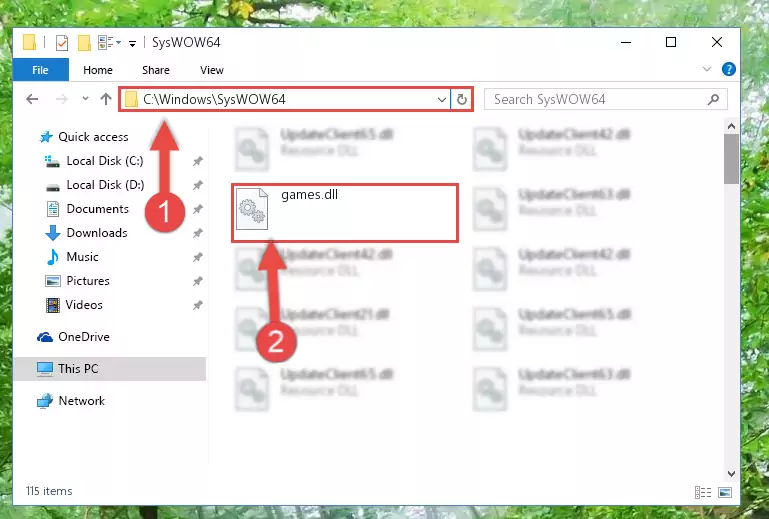Open the address bar history dropdown
The width and height of the screenshot is (769, 519).
point(441,100)
